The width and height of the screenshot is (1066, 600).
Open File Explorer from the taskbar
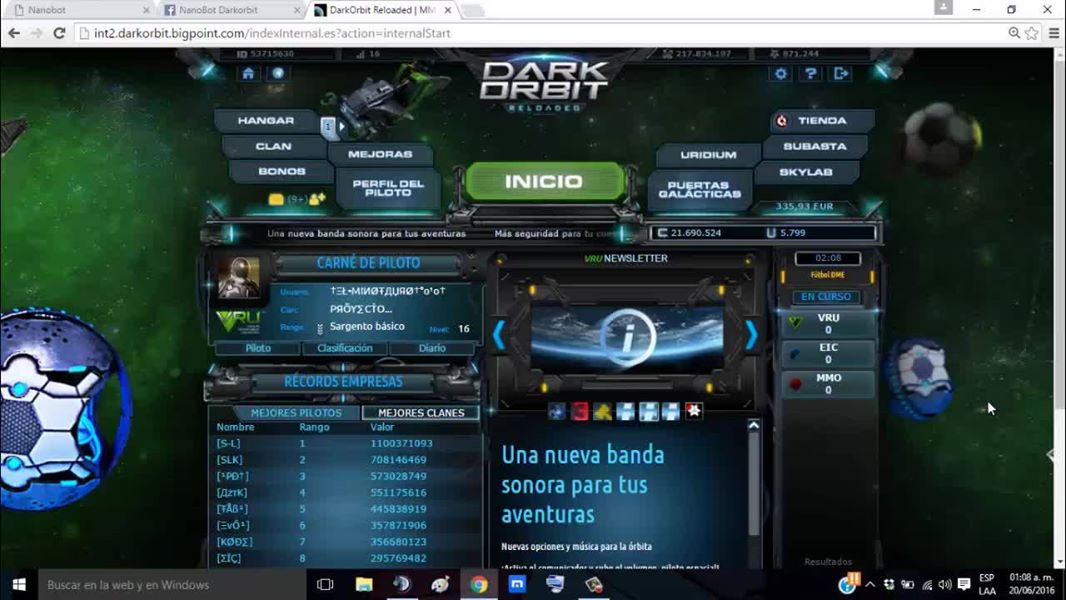click(364, 585)
